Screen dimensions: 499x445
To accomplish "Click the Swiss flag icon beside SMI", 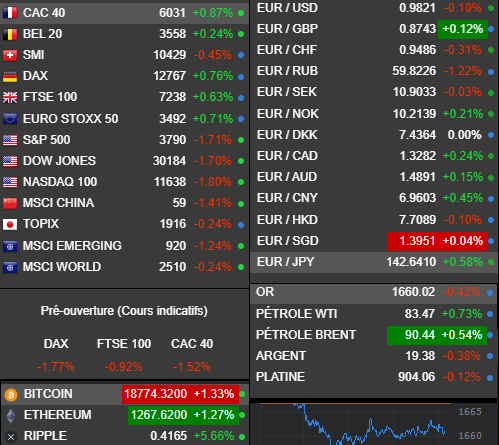I will tap(10, 55).
